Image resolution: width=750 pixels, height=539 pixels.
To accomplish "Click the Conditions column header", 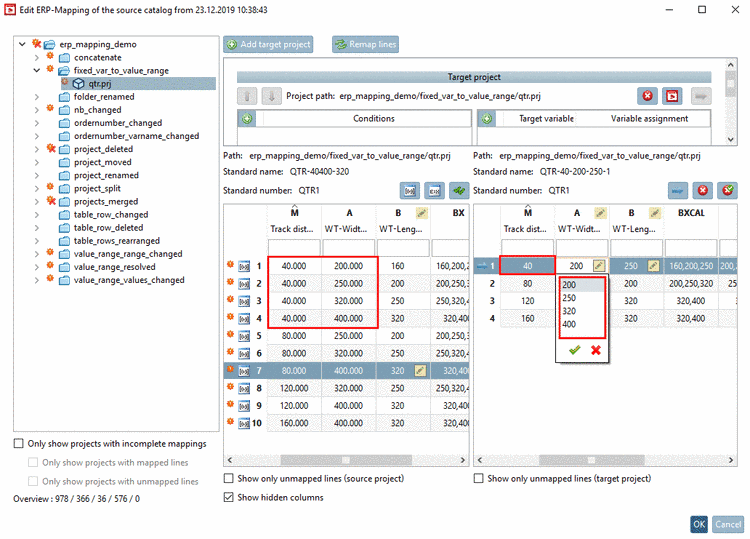I will pos(374,119).
